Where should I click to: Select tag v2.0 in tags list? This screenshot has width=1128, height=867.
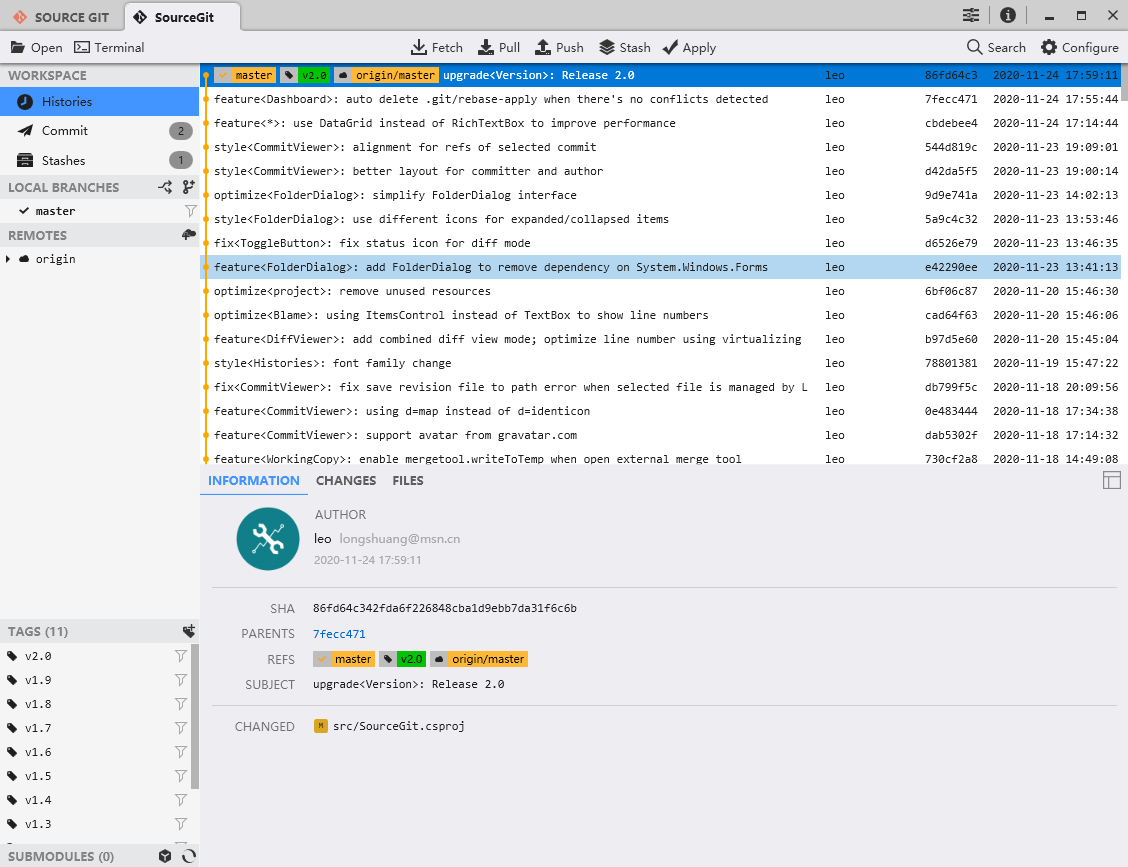[95, 656]
